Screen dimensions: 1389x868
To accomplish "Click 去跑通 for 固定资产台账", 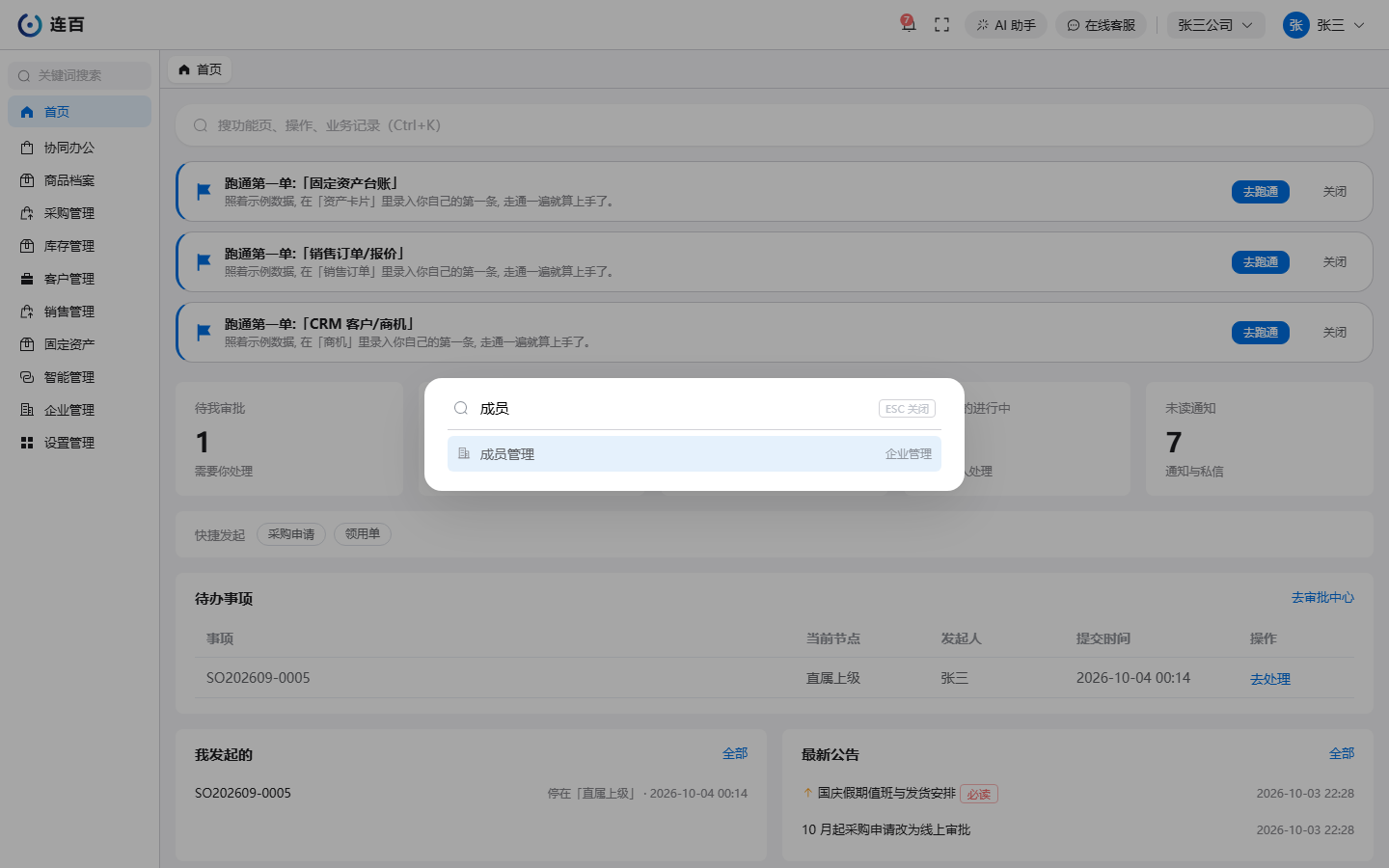I will coord(1260,192).
